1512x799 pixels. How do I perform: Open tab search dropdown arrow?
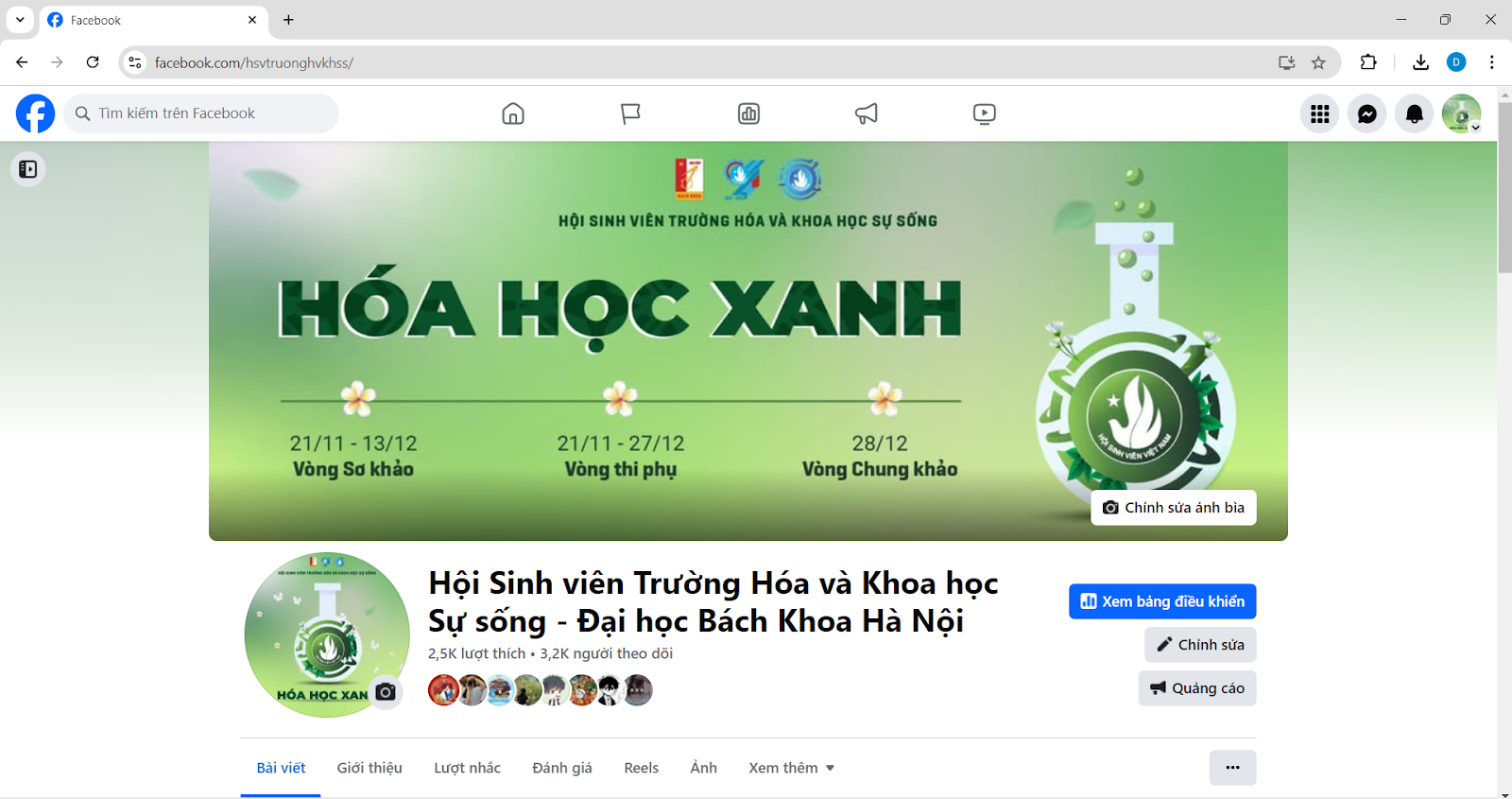click(20, 20)
